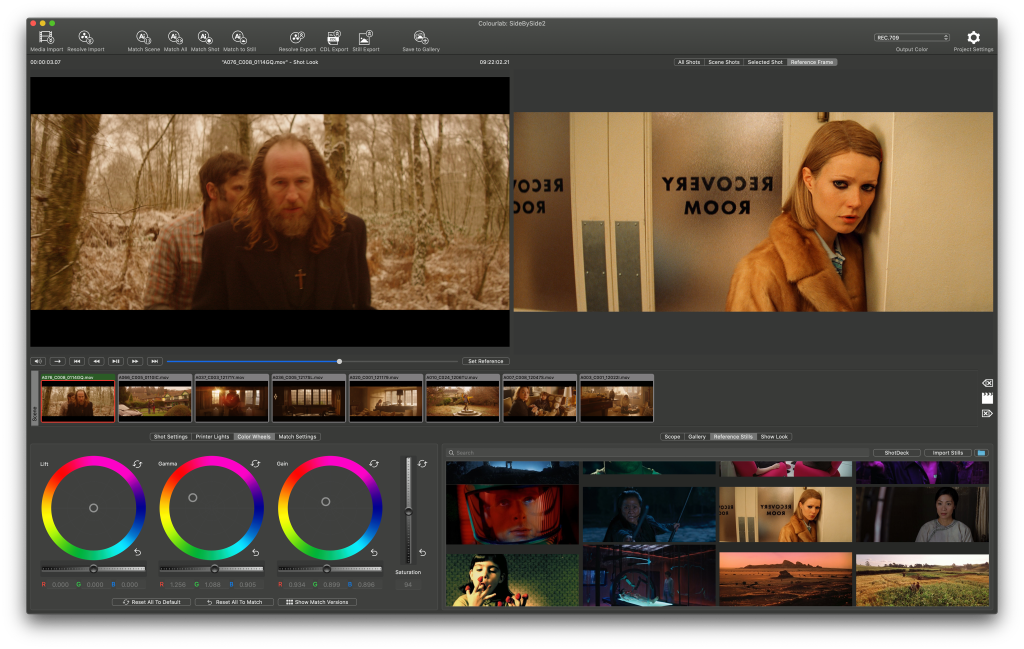Image resolution: width=1024 pixels, height=649 pixels.
Task: Open the REC.709 output color dropdown
Action: coord(912,37)
